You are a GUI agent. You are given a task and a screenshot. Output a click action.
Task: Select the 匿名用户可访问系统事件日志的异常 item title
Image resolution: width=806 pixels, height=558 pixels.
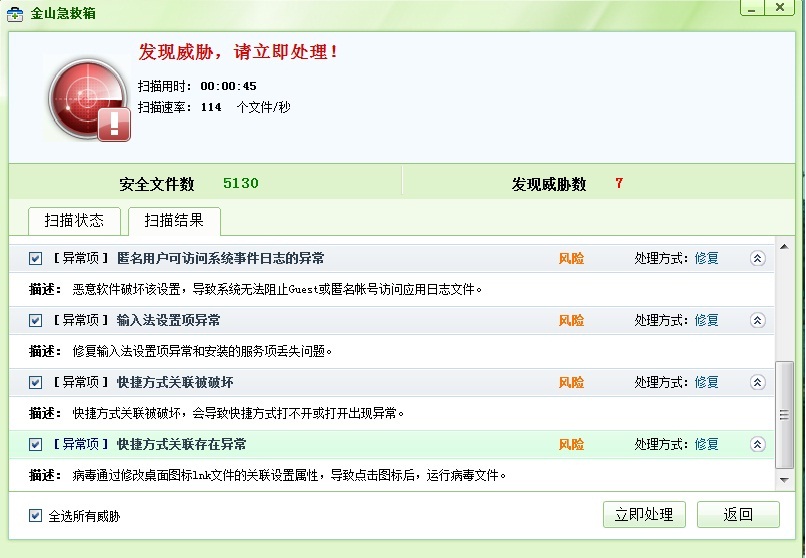point(221,258)
